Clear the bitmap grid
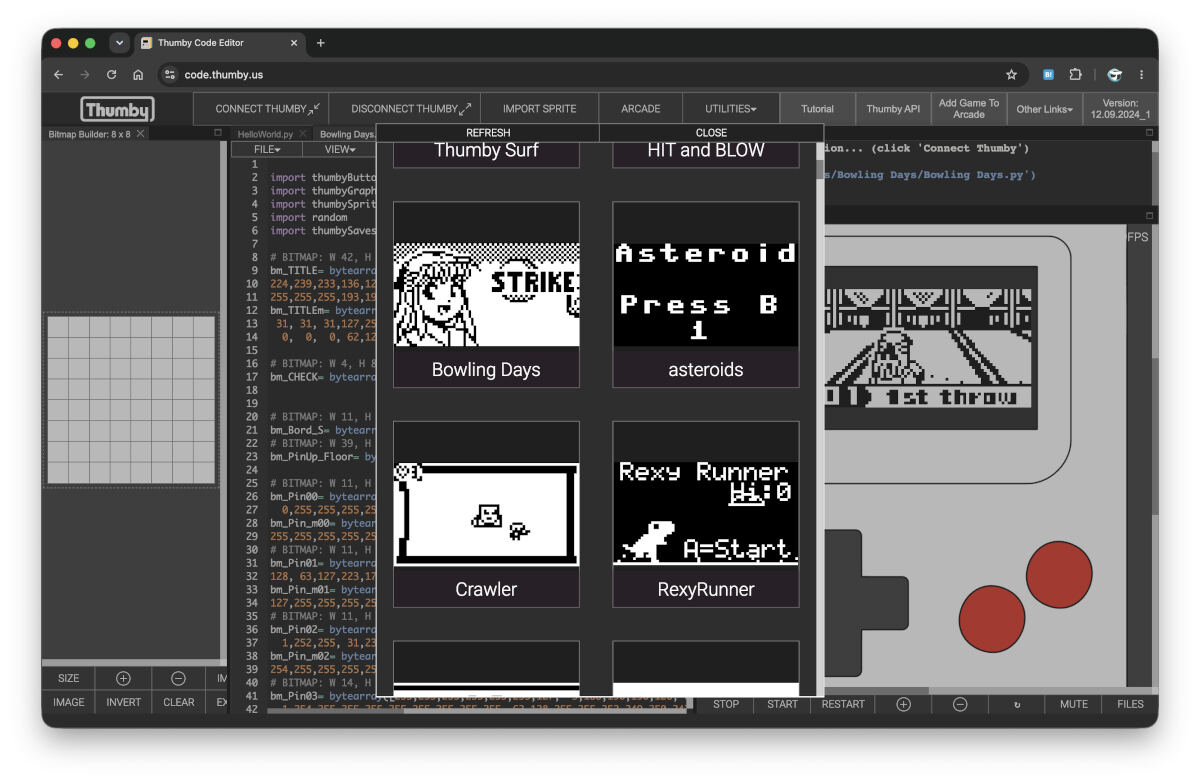The image size is (1200, 783). tap(179, 702)
